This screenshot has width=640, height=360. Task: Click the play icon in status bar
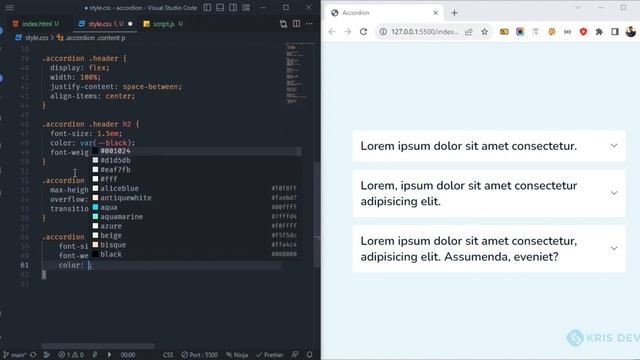click(109, 355)
